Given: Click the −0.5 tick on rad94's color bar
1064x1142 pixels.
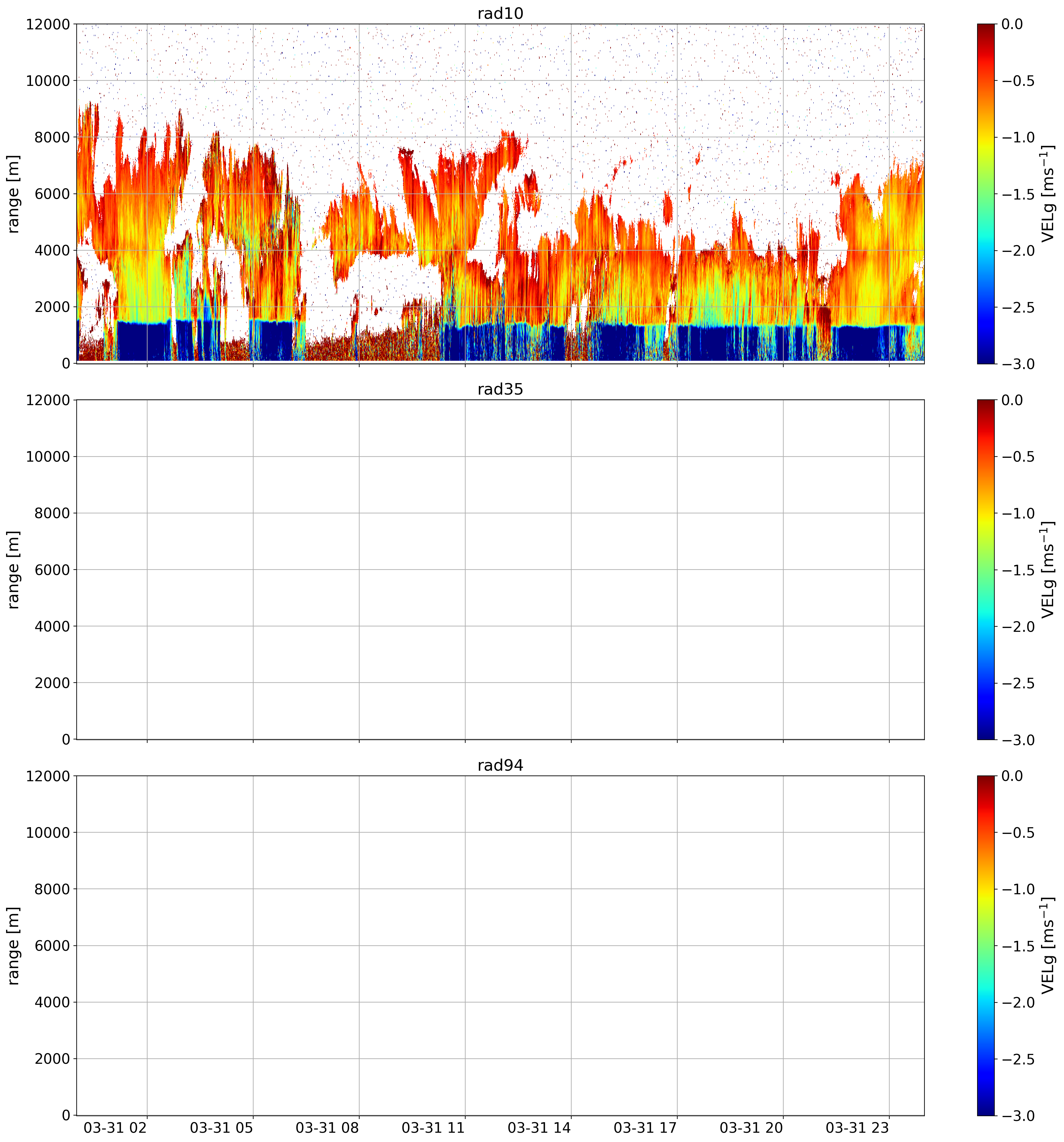Looking at the screenshot, I should (1018, 833).
